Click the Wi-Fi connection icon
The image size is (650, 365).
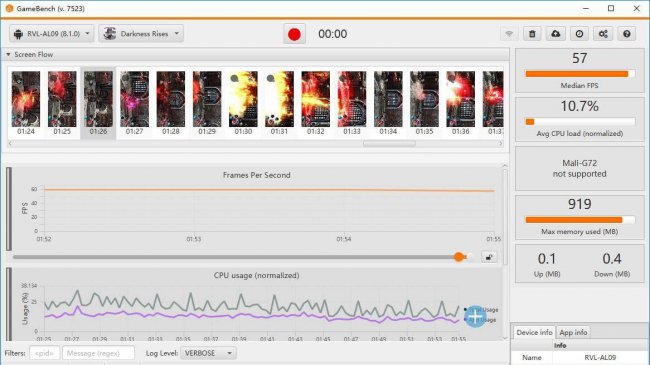[x=509, y=34]
